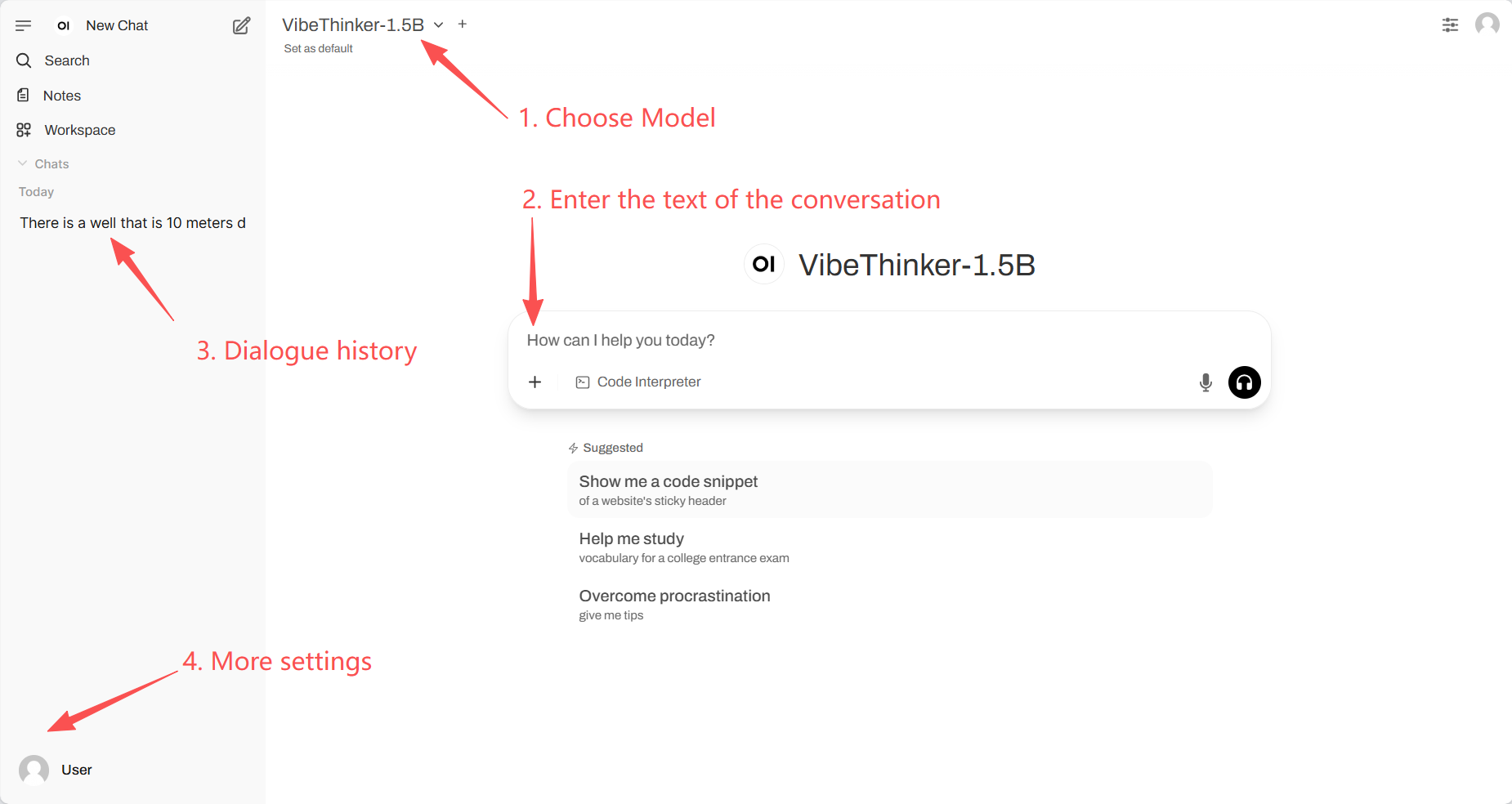Click the new chat pencil icon
The height and width of the screenshot is (804, 1512).
[241, 26]
